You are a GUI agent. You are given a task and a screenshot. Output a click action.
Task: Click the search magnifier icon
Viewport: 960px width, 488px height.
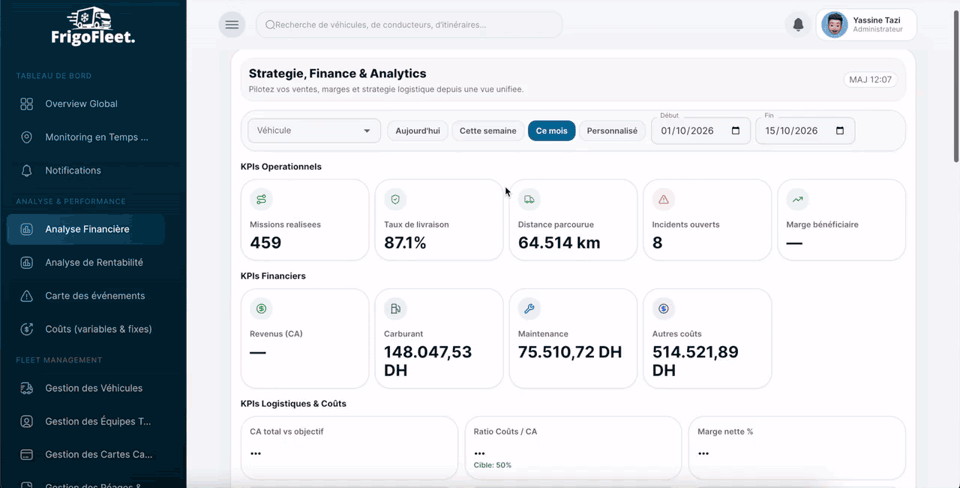point(269,25)
